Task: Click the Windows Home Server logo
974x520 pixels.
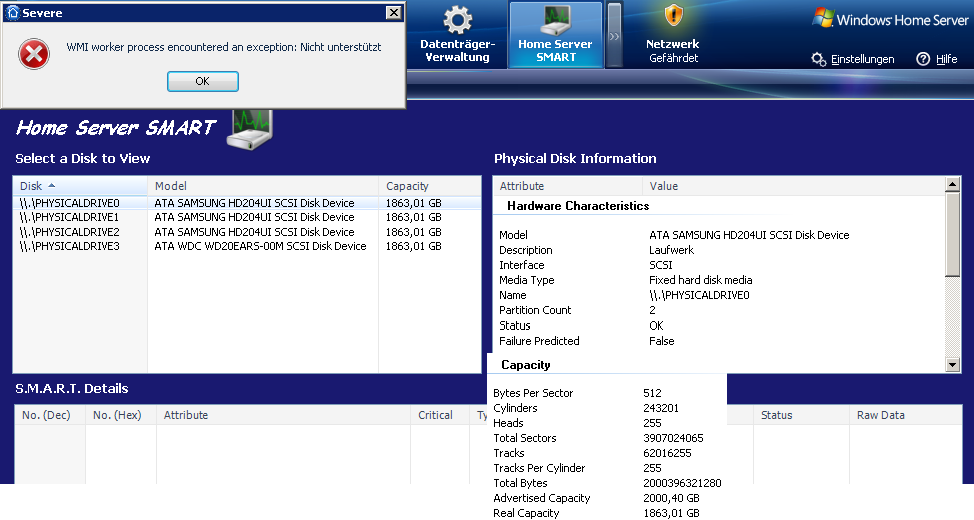Action: point(891,19)
